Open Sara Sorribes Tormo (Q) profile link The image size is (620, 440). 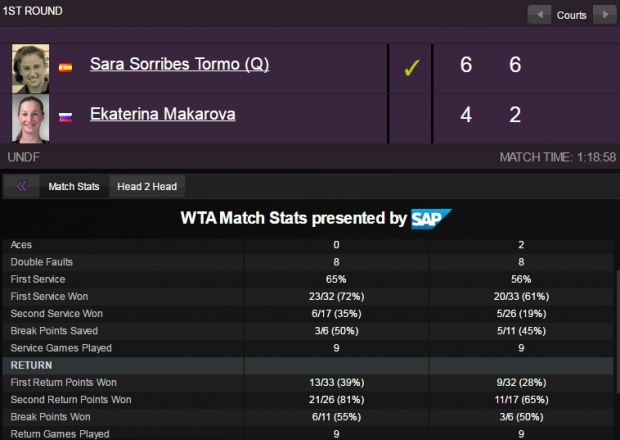(x=180, y=64)
